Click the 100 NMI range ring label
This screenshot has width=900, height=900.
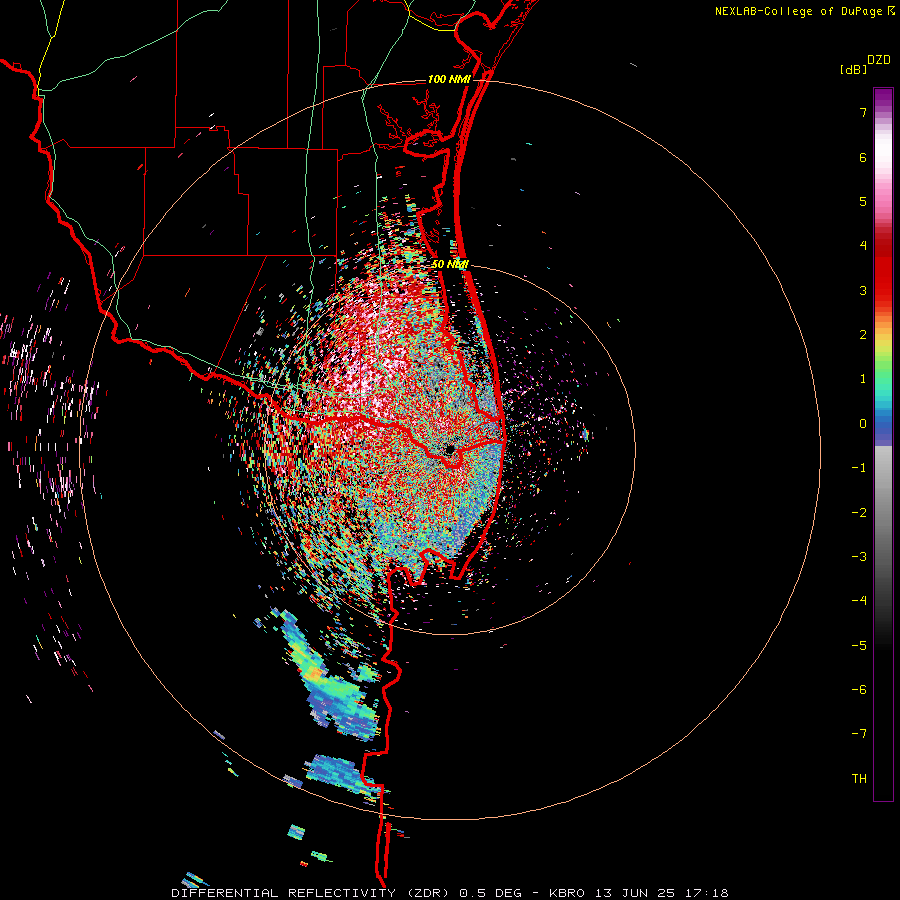tap(448, 79)
